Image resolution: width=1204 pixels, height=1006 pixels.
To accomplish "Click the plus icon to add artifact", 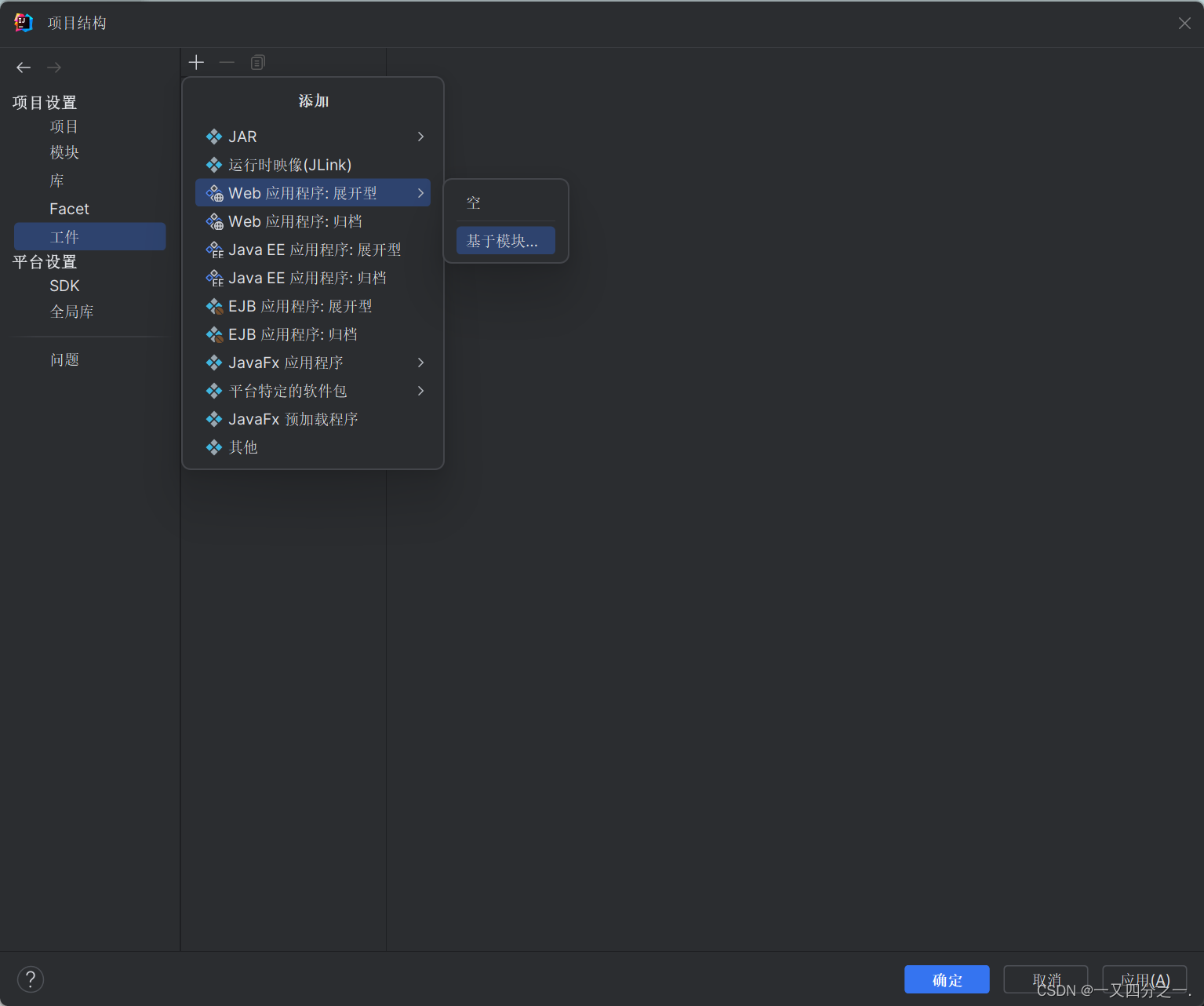I will coord(196,62).
